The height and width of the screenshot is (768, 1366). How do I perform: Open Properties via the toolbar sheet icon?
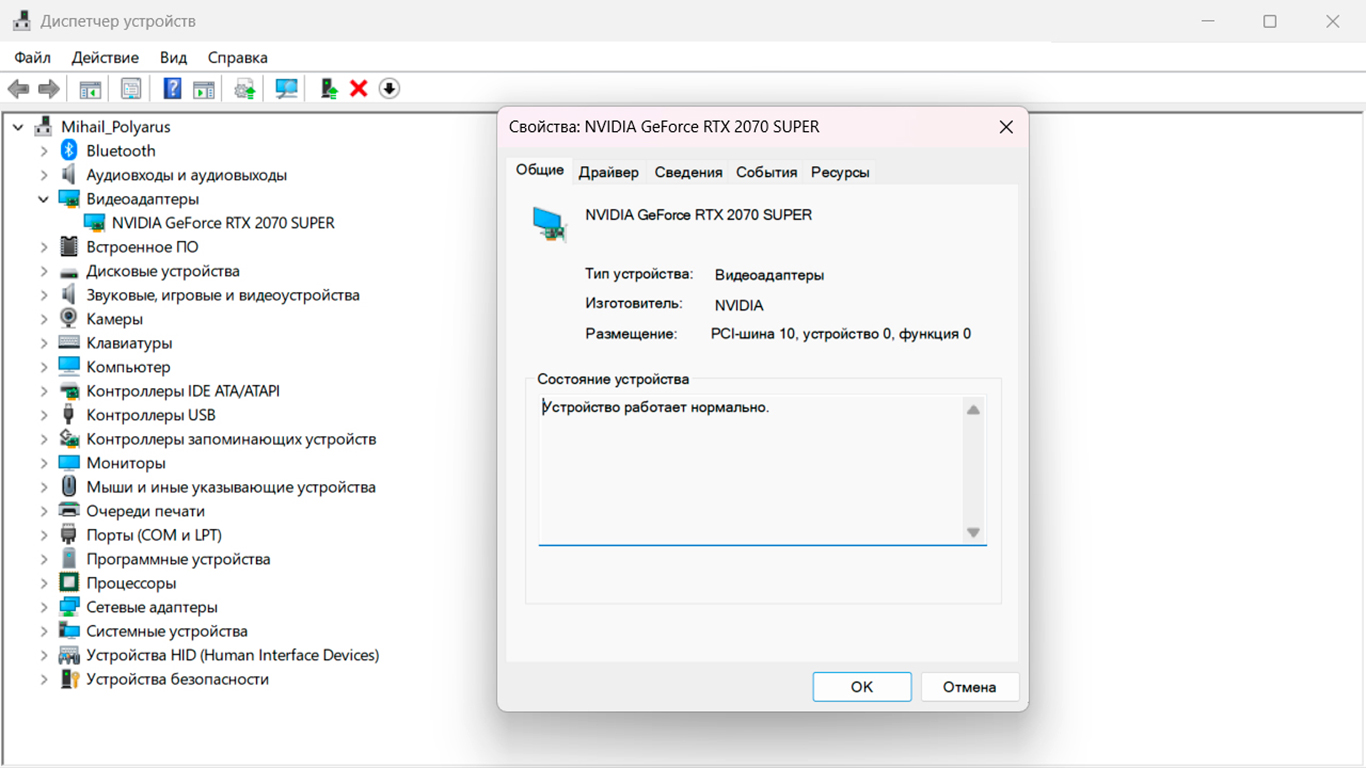pos(131,89)
